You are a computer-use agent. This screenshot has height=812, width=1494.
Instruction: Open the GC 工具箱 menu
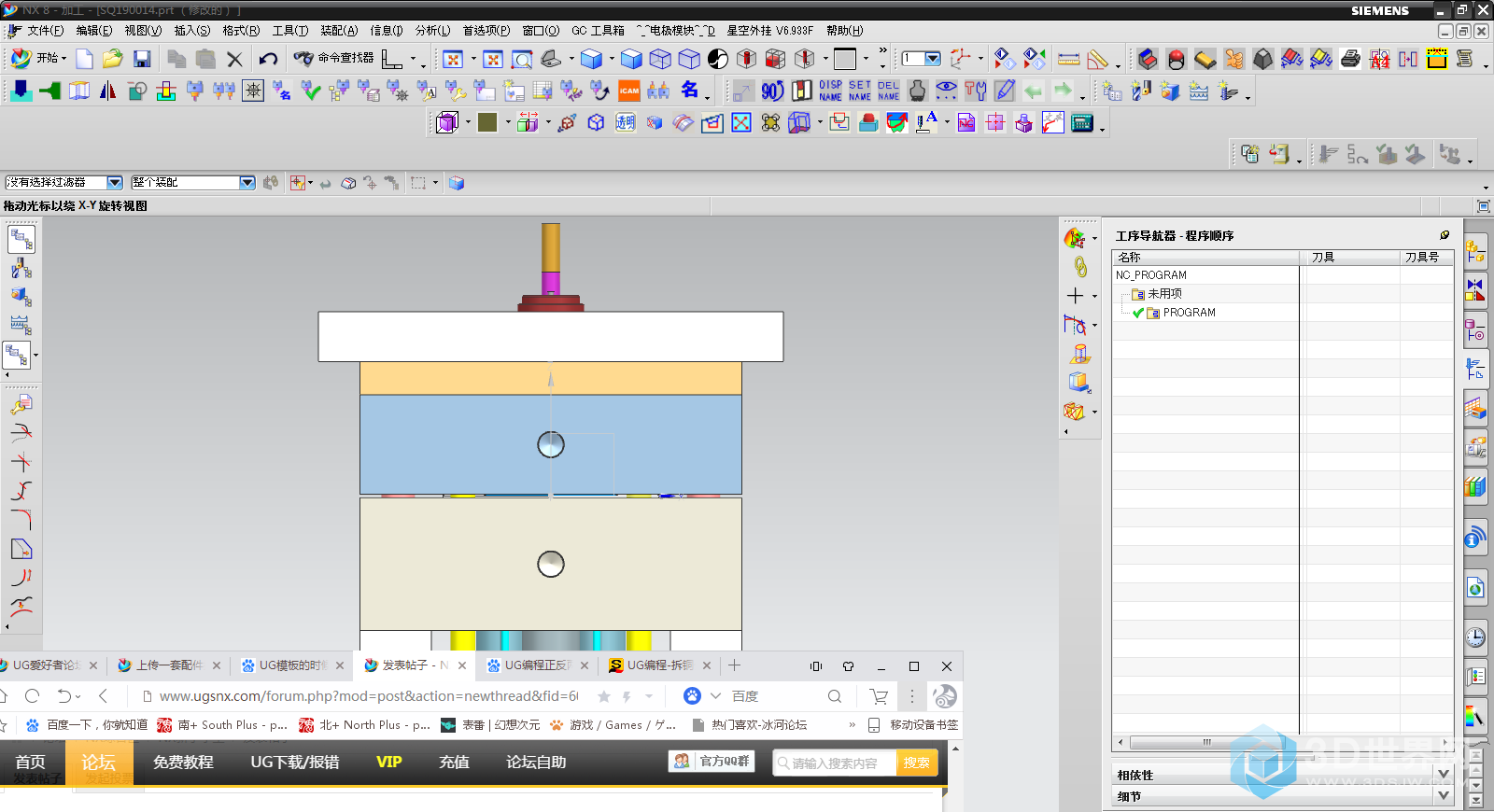point(598,31)
